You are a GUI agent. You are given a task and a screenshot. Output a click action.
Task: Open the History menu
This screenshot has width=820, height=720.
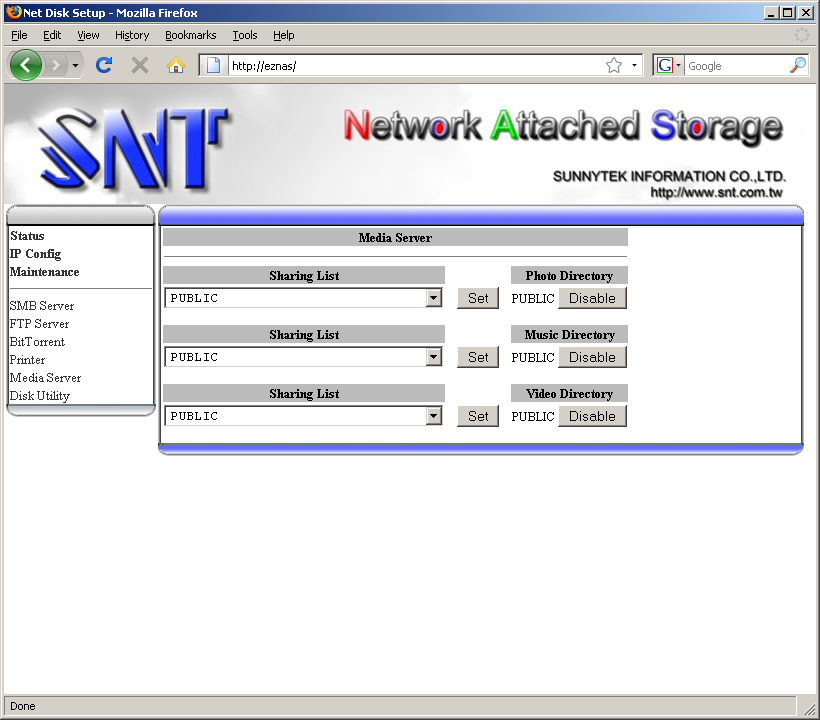[132, 35]
